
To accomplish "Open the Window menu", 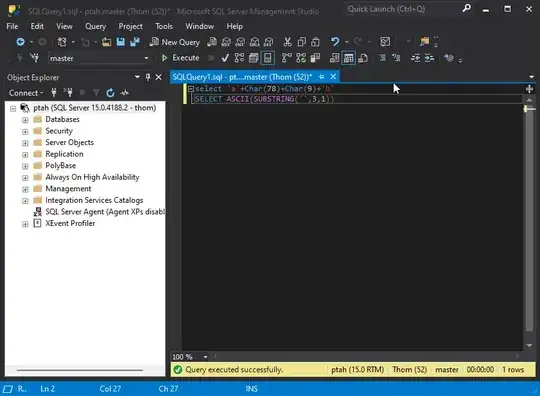I will pyautogui.click(x=199, y=26).
